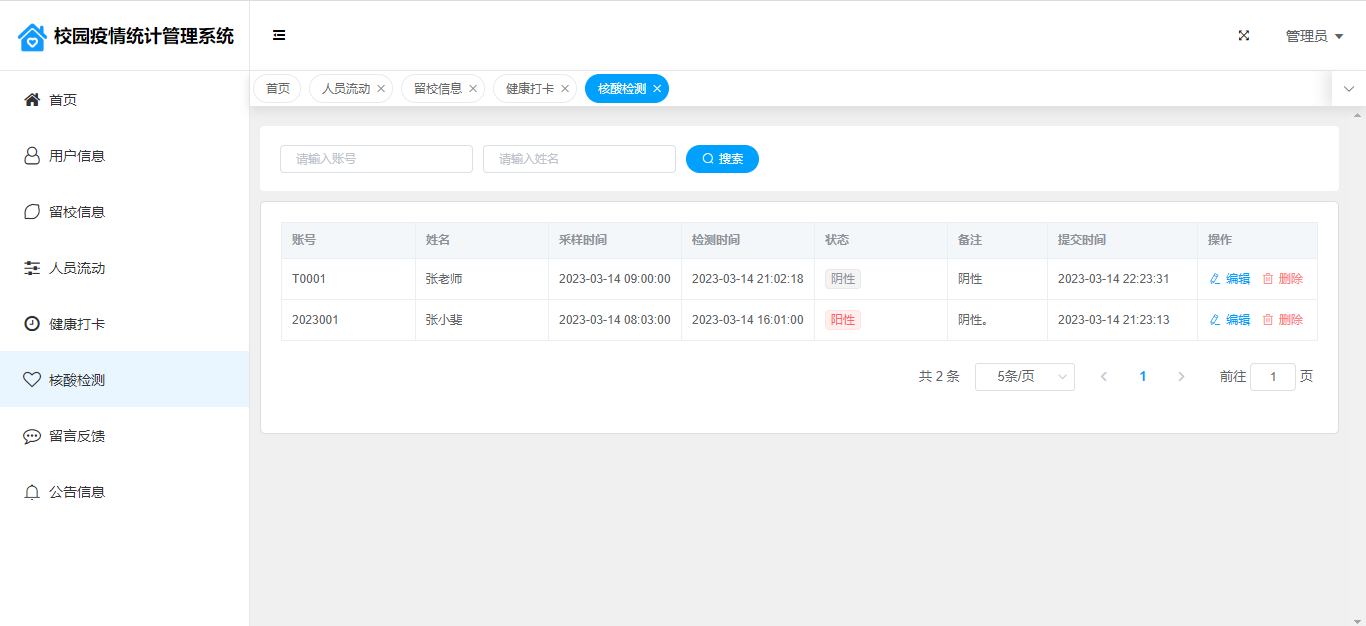Switch to the 首页 tab
Image resolution: width=1366 pixels, height=626 pixels.
click(x=277, y=89)
